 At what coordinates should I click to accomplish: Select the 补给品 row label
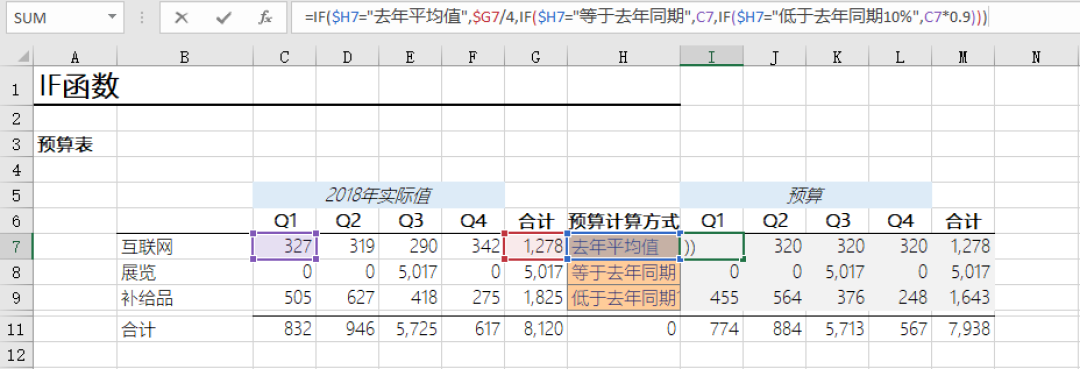point(185,297)
